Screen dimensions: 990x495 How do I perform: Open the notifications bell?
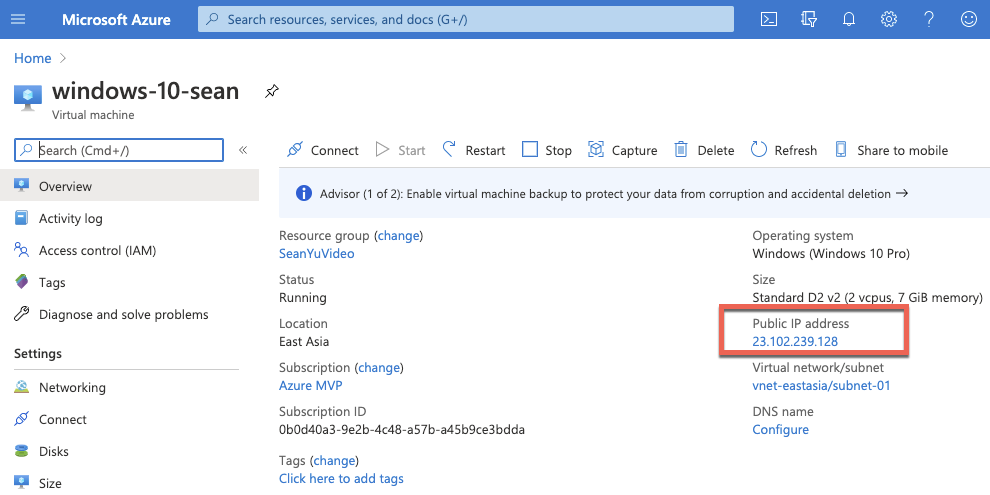point(849,19)
